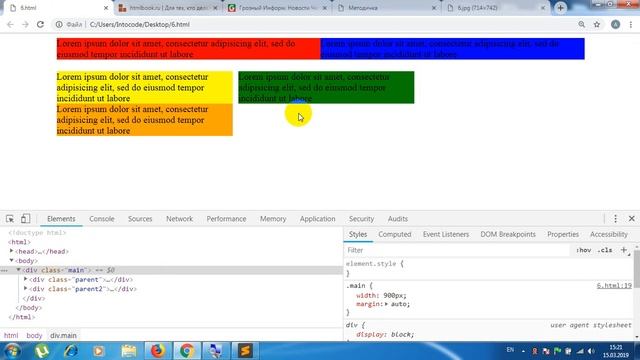Expand the div class parent node
The image size is (640, 360).
(26, 279)
